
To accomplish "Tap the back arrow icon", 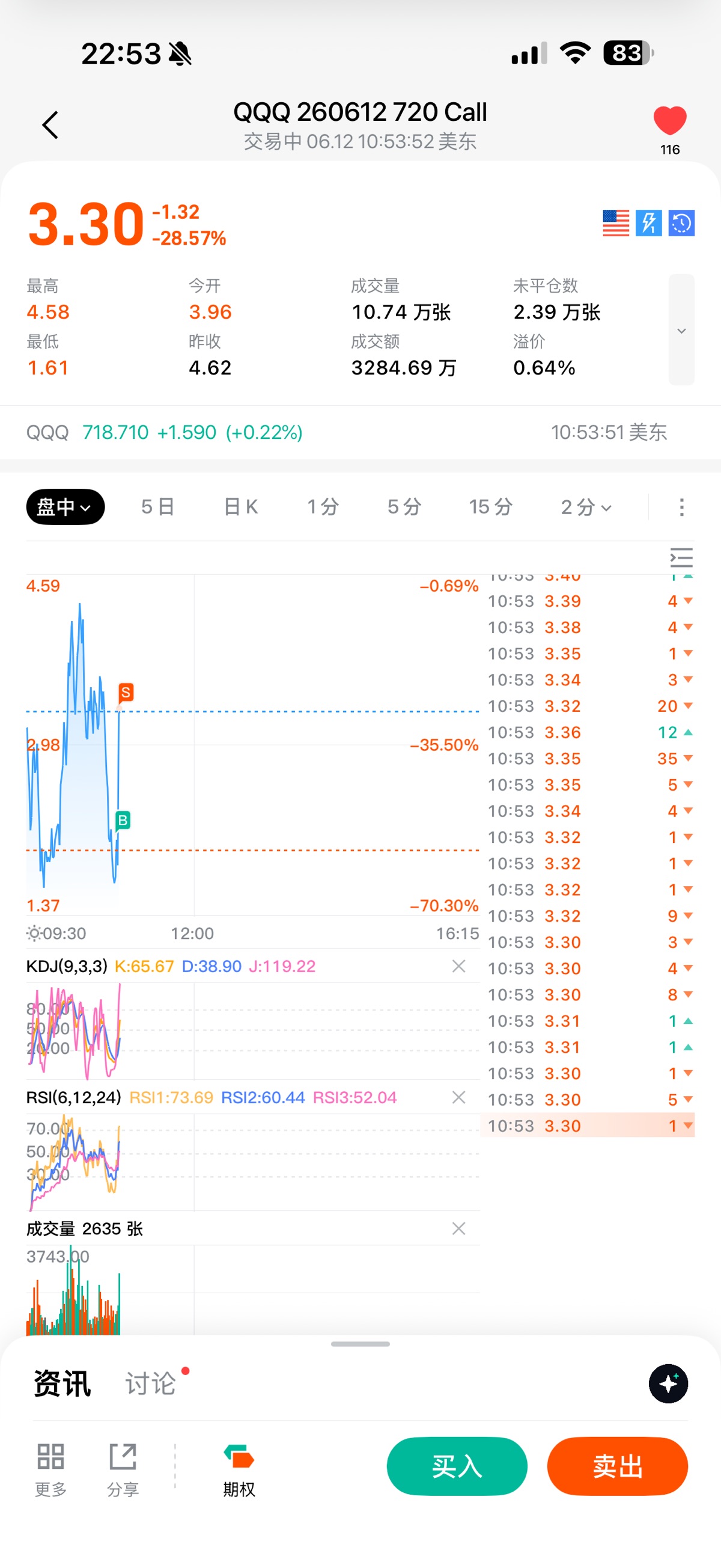I will (x=50, y=125).
